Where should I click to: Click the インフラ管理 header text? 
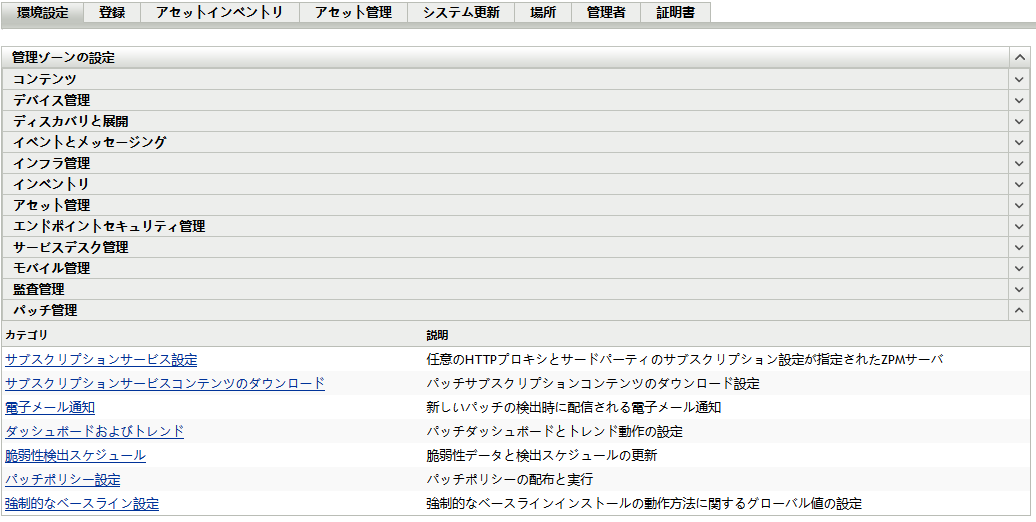[52, 163]
